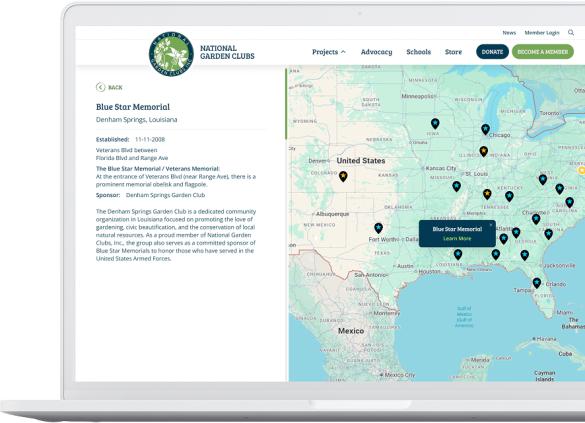Expand the Projects menu chevron
This screenshot has height=423, width=585.
tap(343, 52)
